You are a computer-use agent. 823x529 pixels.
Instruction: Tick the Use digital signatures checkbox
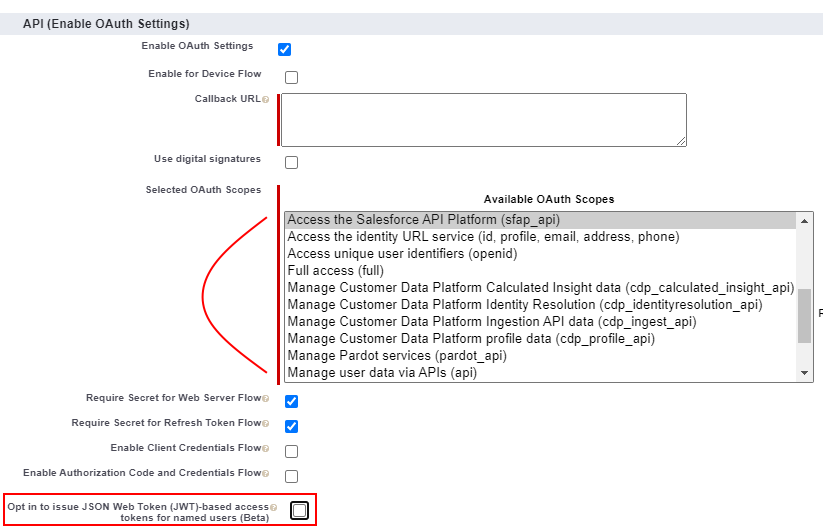pos(291,163)
